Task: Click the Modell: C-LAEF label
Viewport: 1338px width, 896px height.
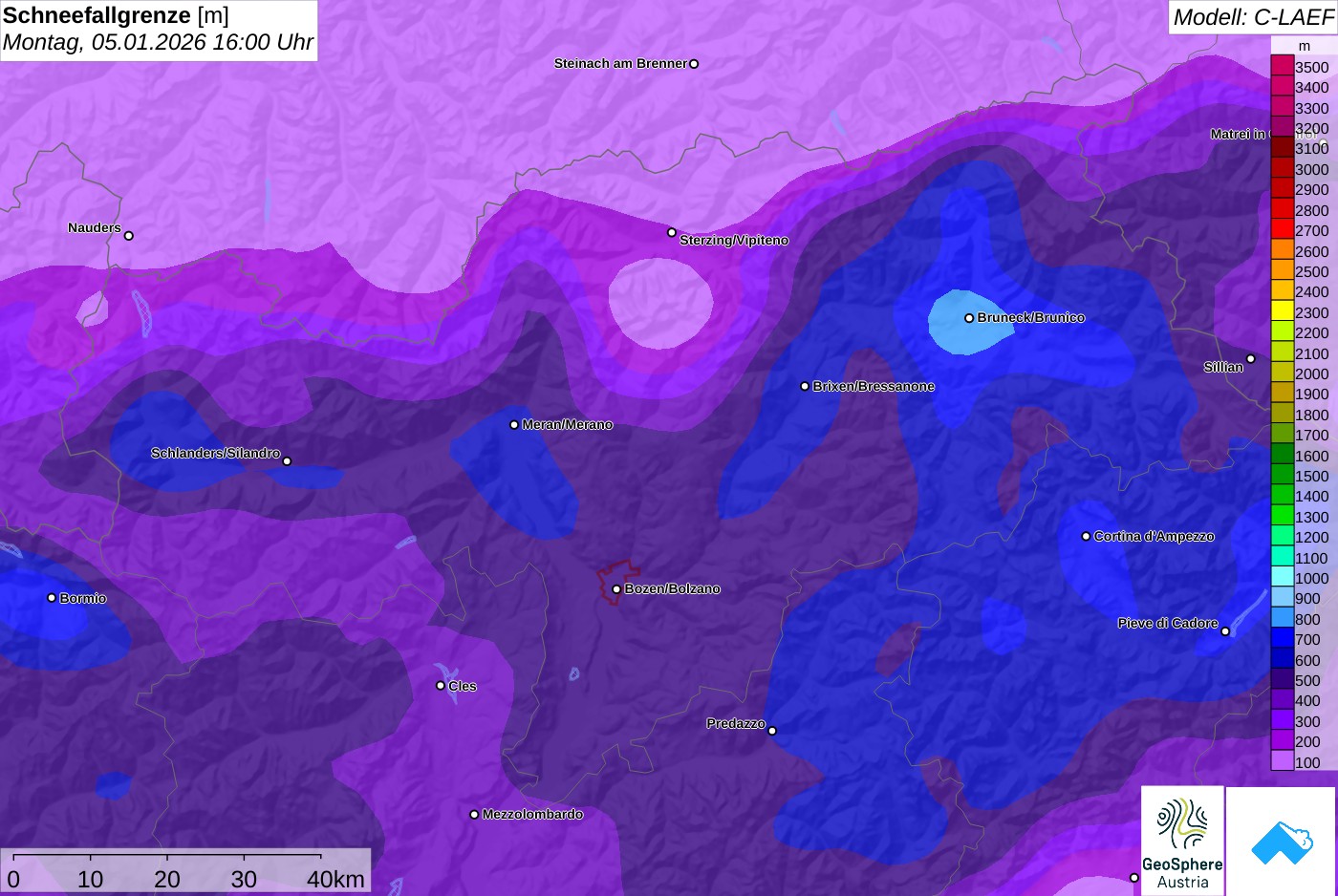Action: pos(1253,17)
